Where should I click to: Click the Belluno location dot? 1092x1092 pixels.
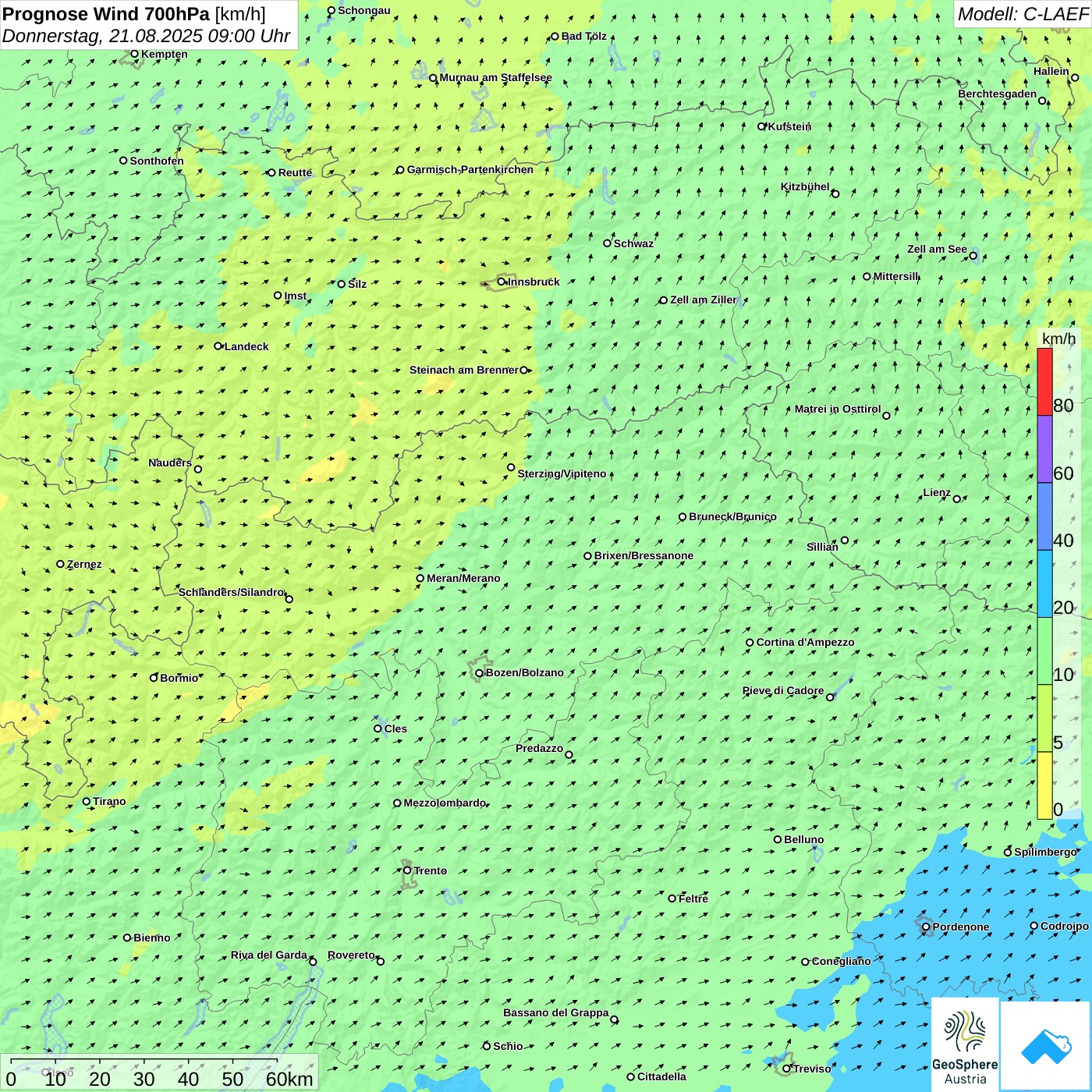point(778,839)
